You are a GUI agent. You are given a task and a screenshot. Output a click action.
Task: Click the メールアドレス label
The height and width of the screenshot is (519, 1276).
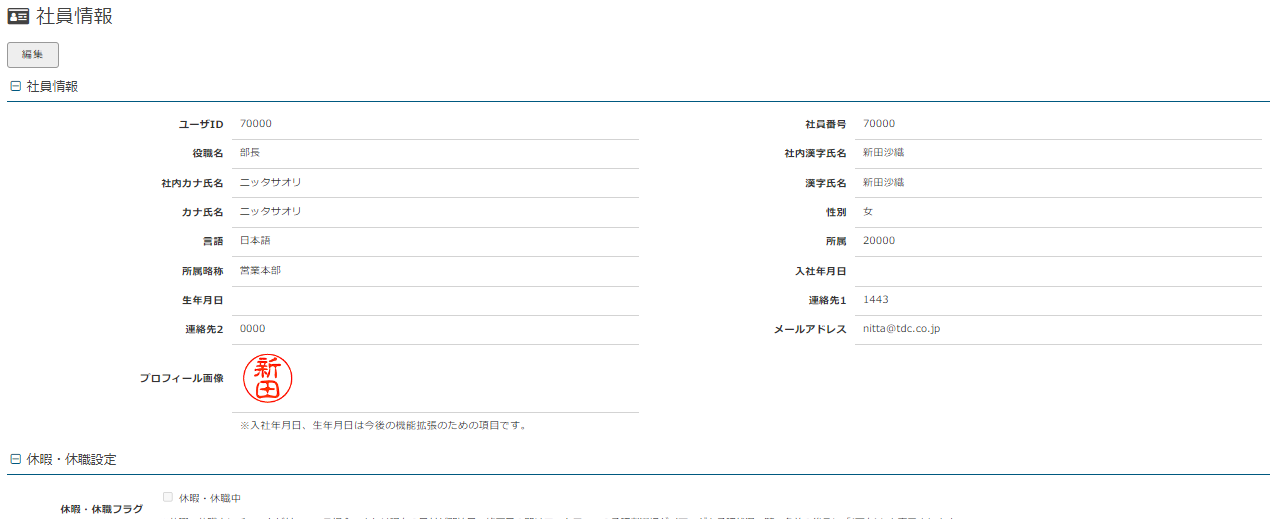tap(810, 329)
